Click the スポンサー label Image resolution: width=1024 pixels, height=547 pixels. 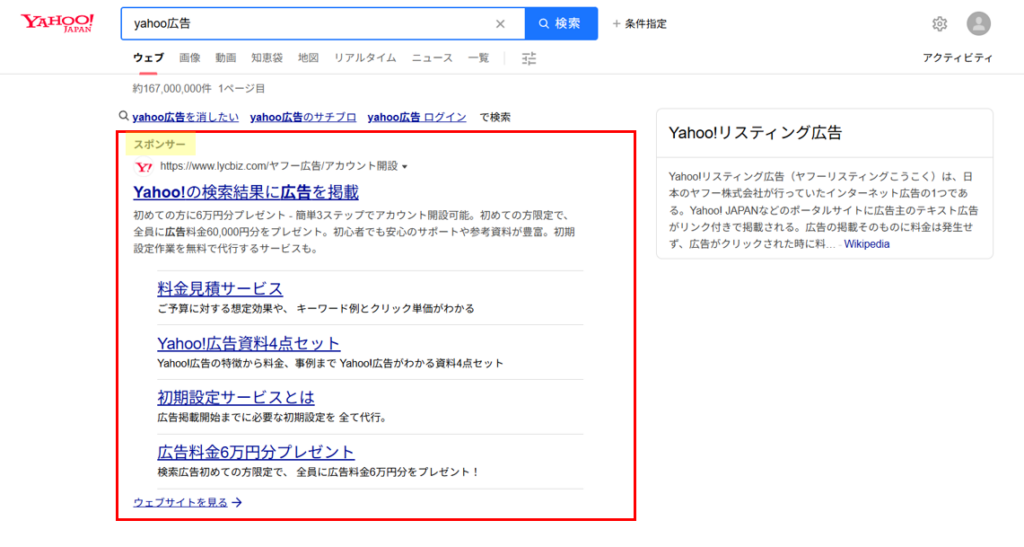point(160,144)
